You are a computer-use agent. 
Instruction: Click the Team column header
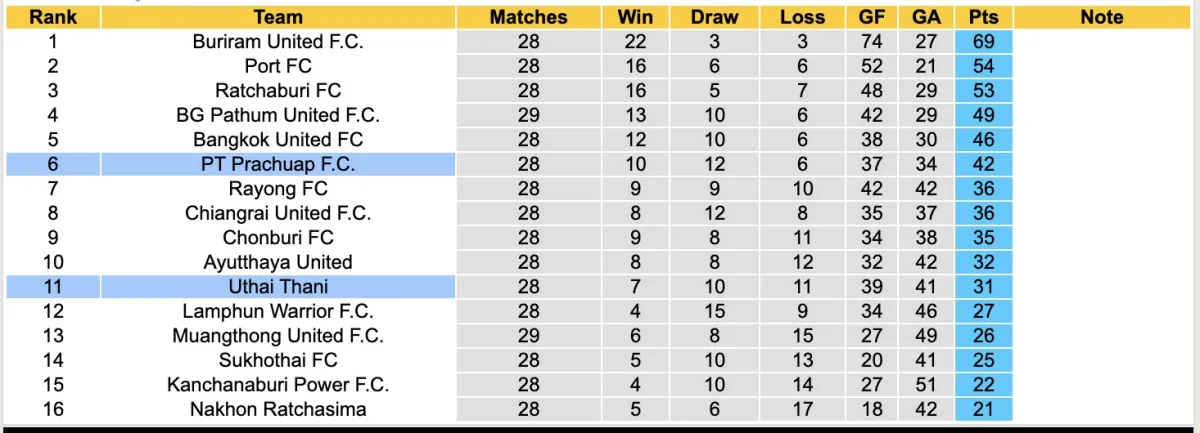pos(278,17)
